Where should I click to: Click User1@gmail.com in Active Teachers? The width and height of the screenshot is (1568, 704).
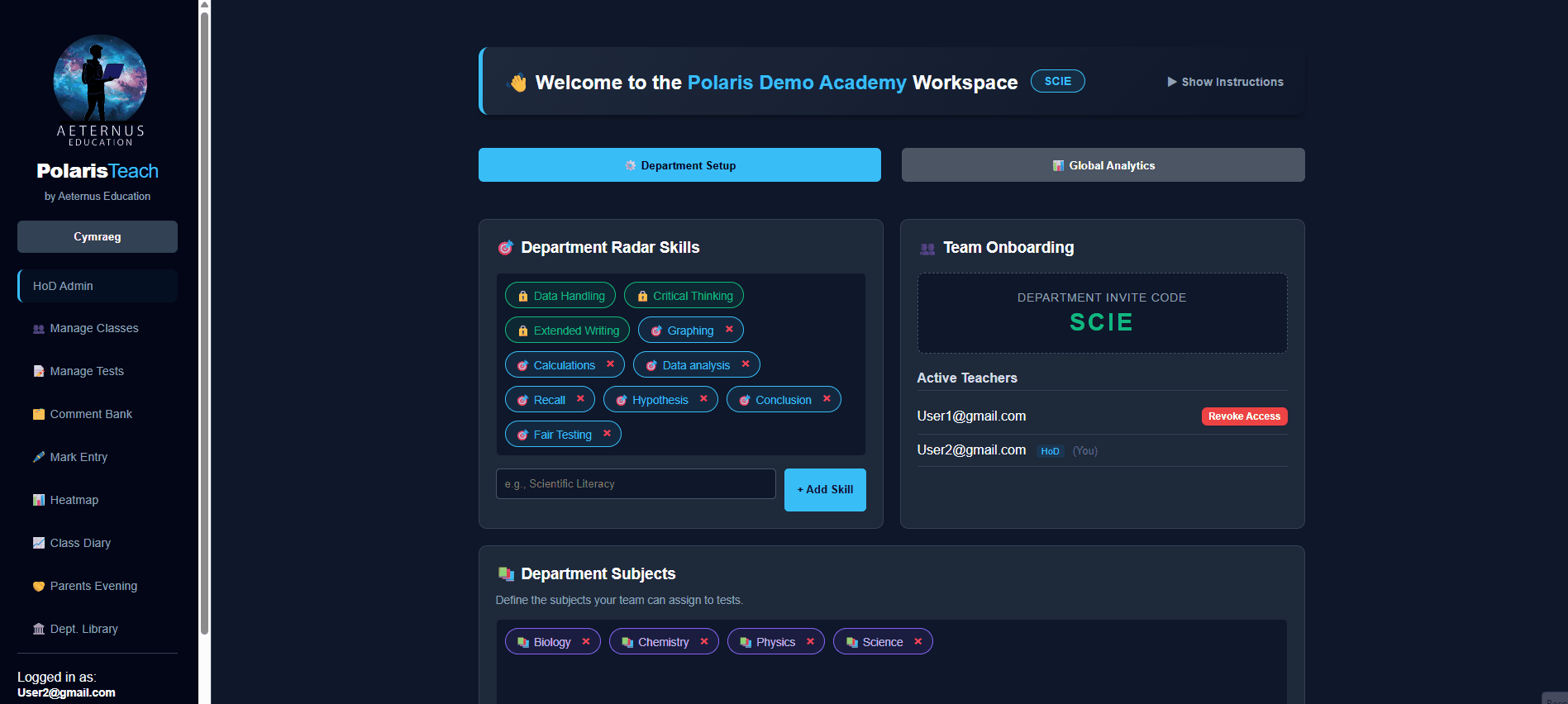971,416
